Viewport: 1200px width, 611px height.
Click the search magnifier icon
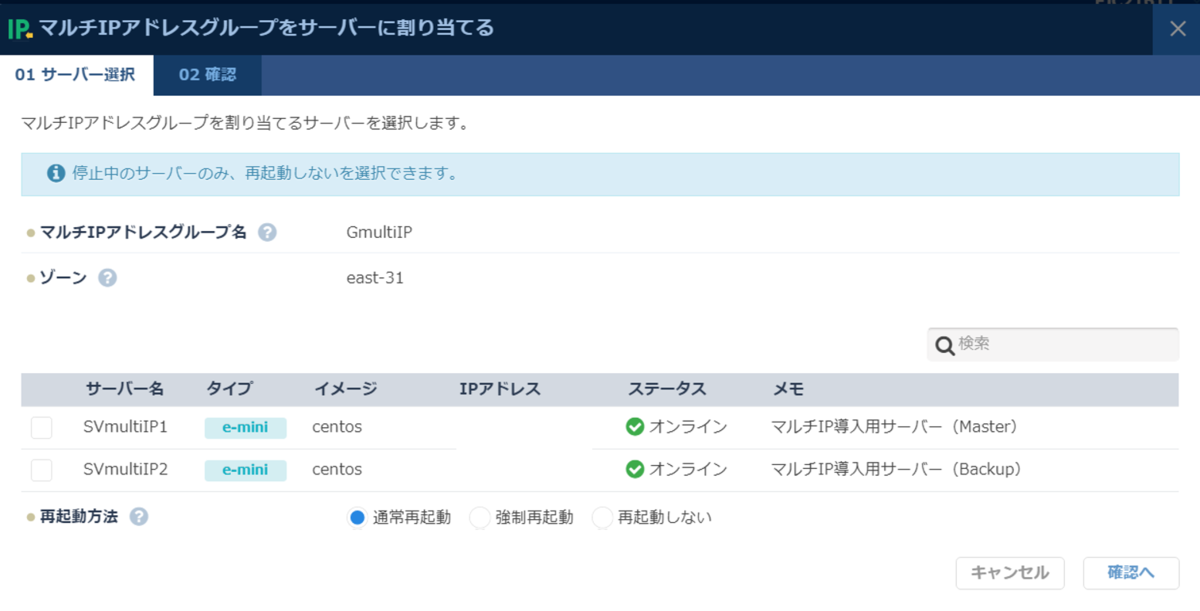[945, 345]
